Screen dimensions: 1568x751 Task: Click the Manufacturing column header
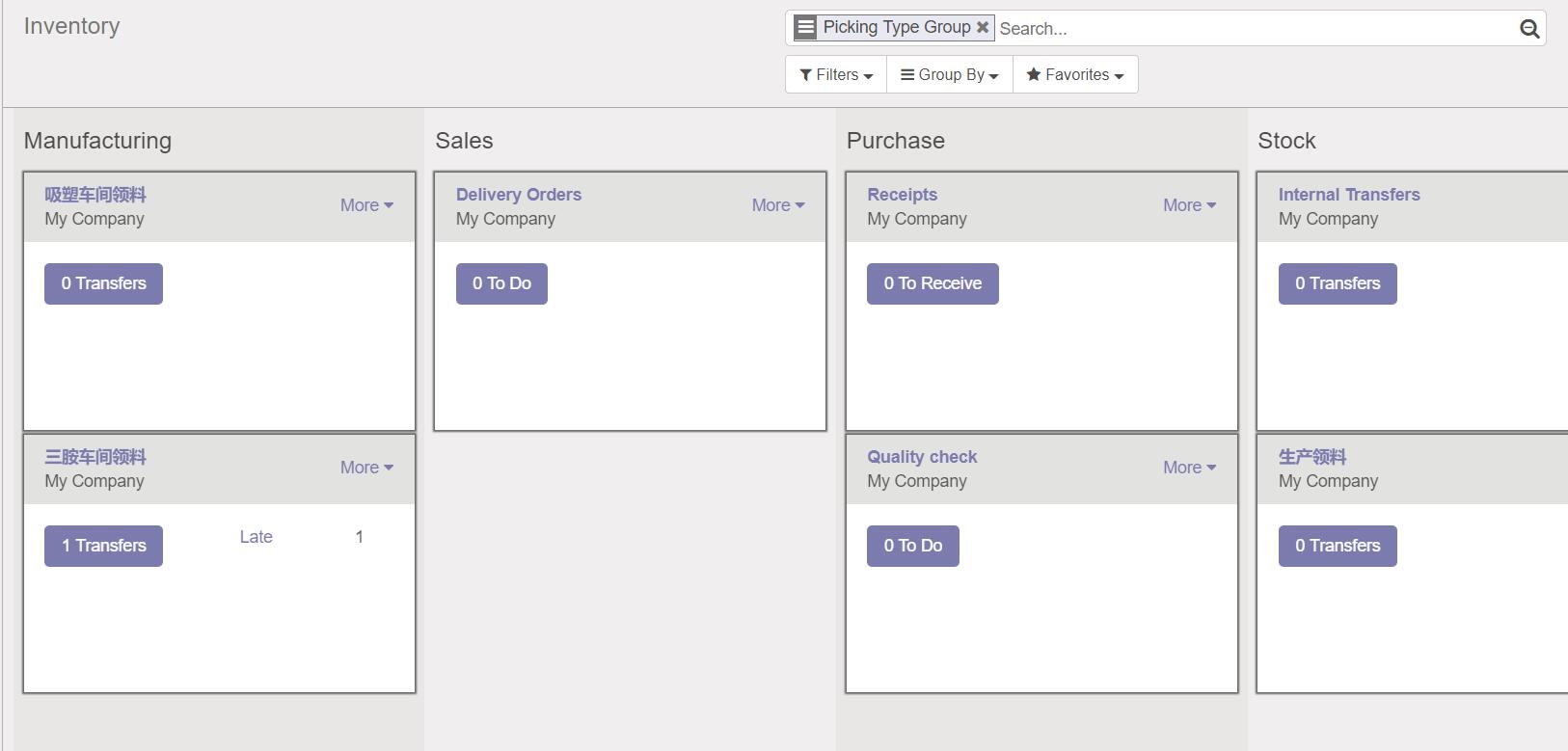click(x=97, y=141)
